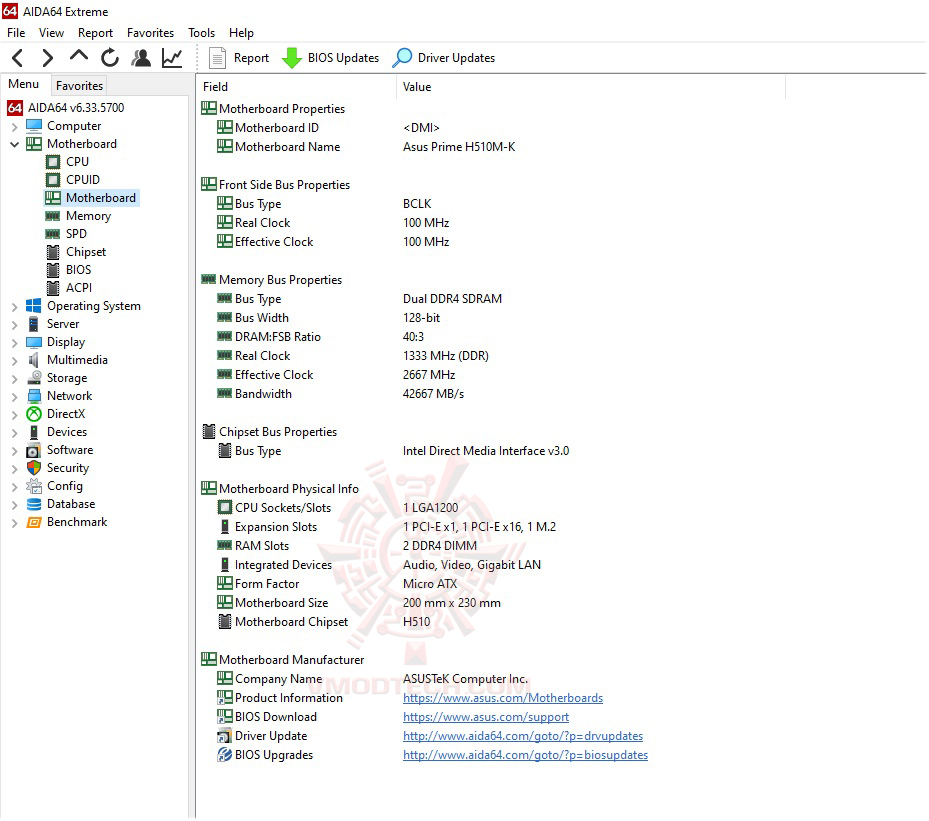The height and width of the screenshot is (821, 929).
Task: Open the Help menu
Action: coord(241,33)
